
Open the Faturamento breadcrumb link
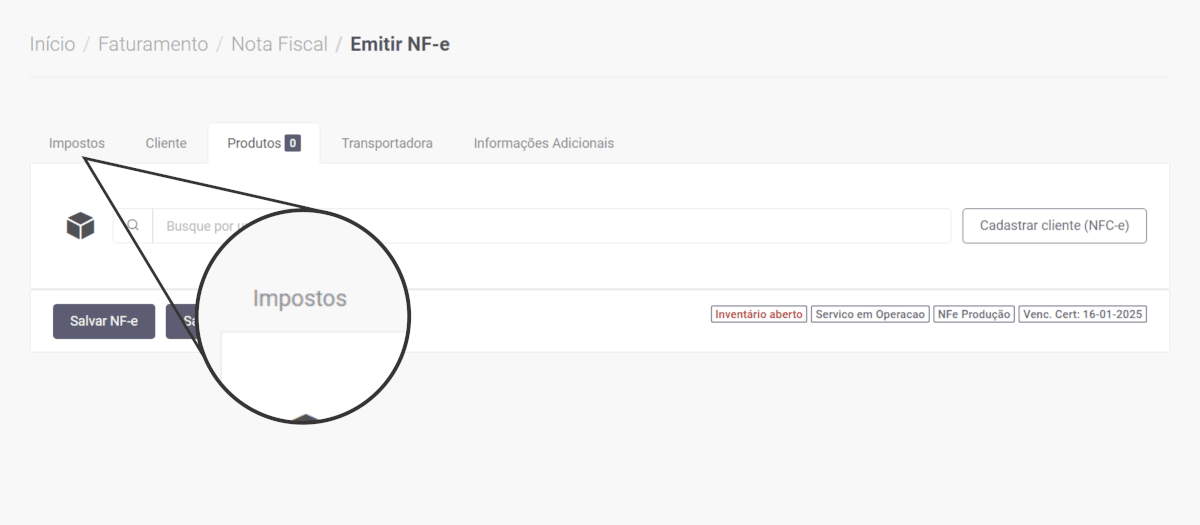pos(153,44)
